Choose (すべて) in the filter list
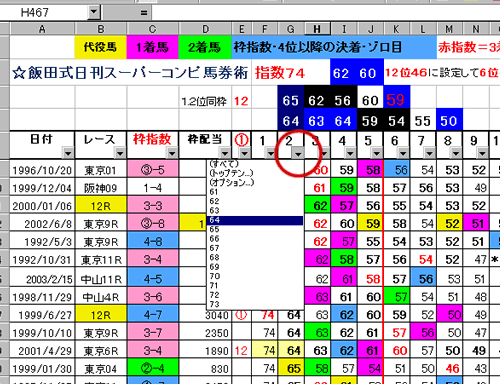 [255, 164]
